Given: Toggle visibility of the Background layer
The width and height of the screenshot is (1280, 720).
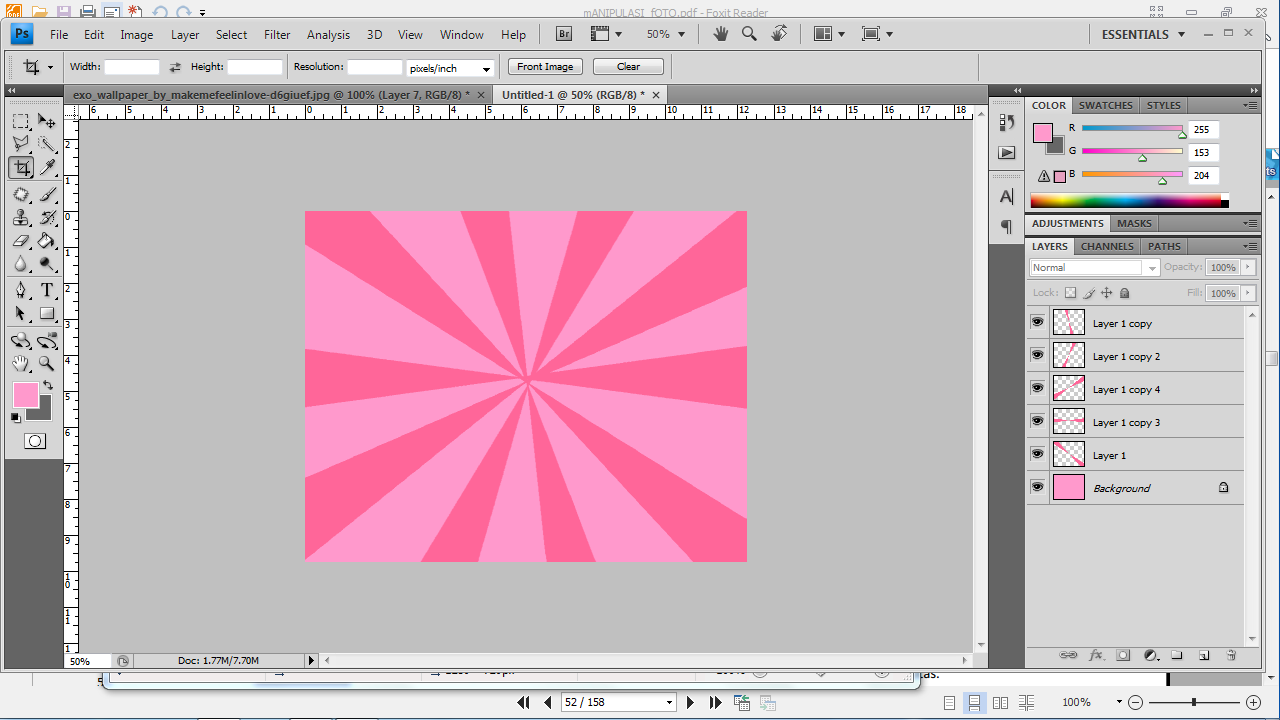Looking at the screenshot, I should pyautogui.click(x=1037, y=487).
